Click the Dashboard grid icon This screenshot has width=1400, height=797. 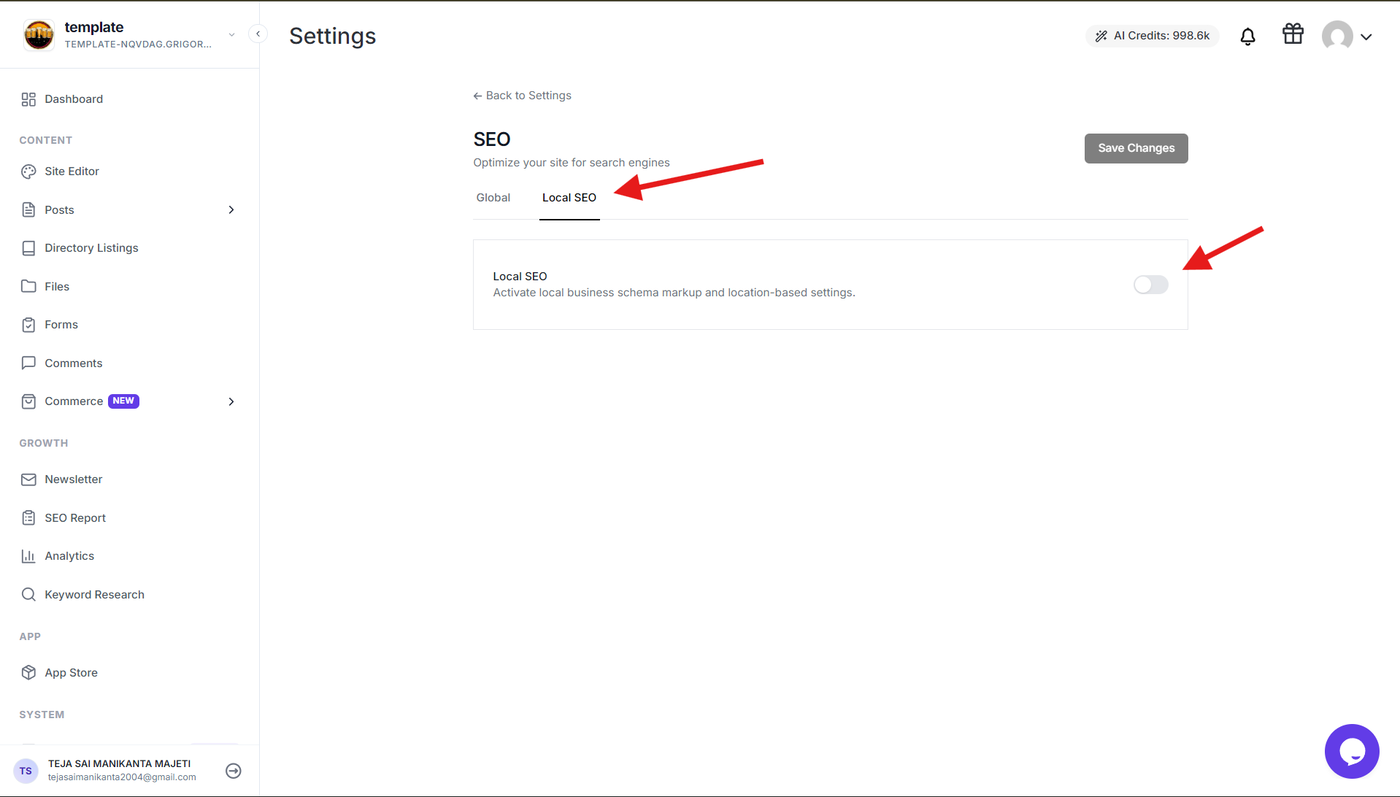[28, 99]
